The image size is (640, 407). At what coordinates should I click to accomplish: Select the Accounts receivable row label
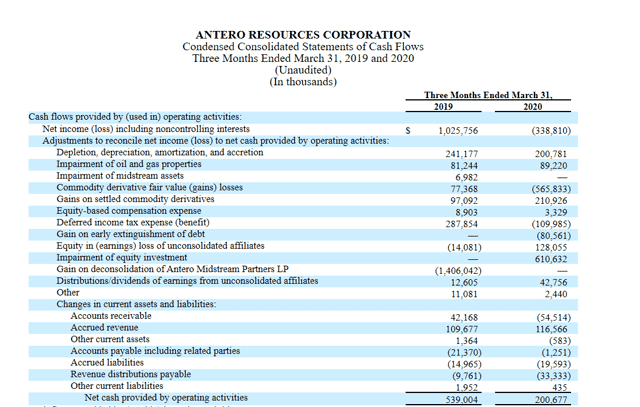112,315
